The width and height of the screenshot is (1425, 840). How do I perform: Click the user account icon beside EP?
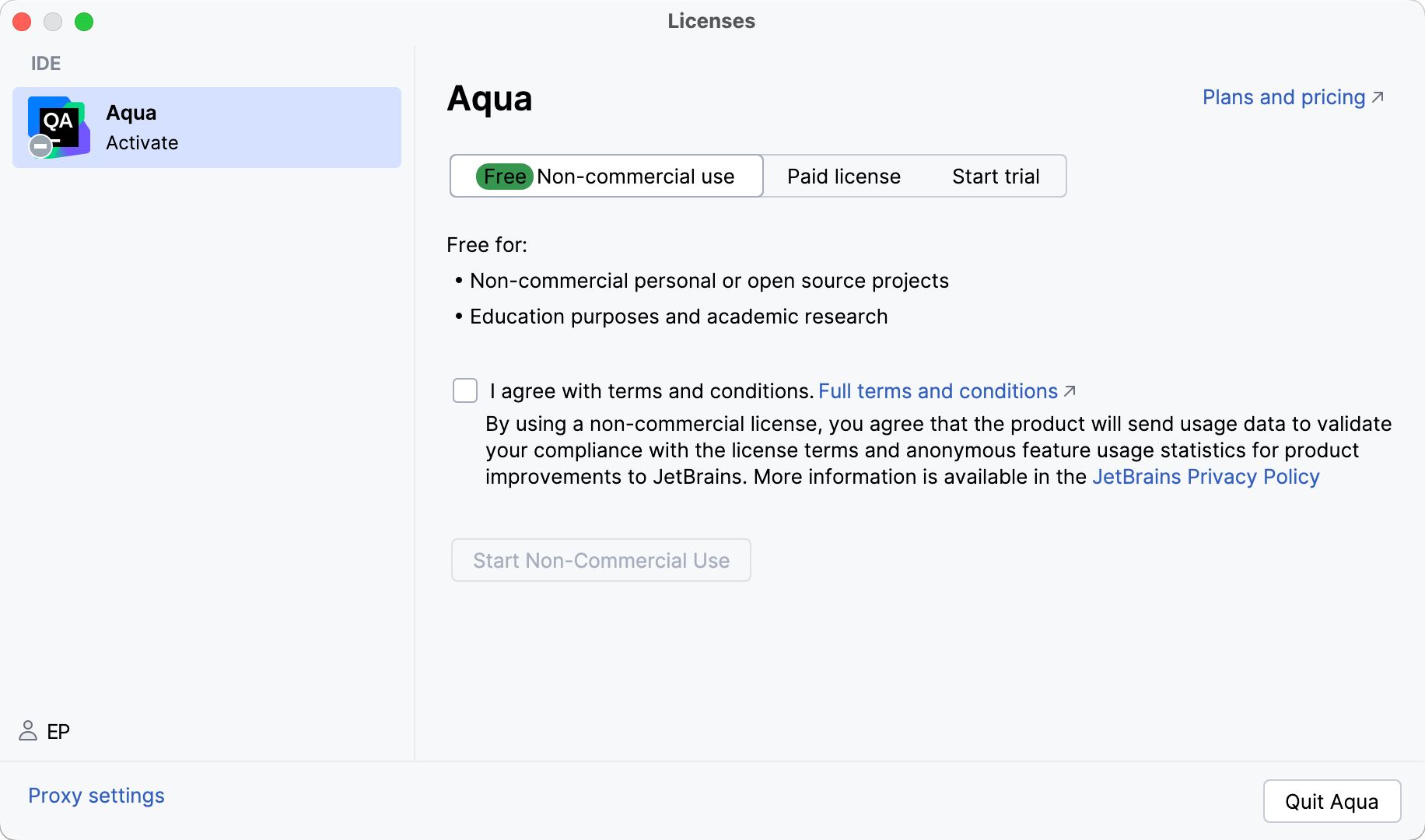(x=28, y=730)
